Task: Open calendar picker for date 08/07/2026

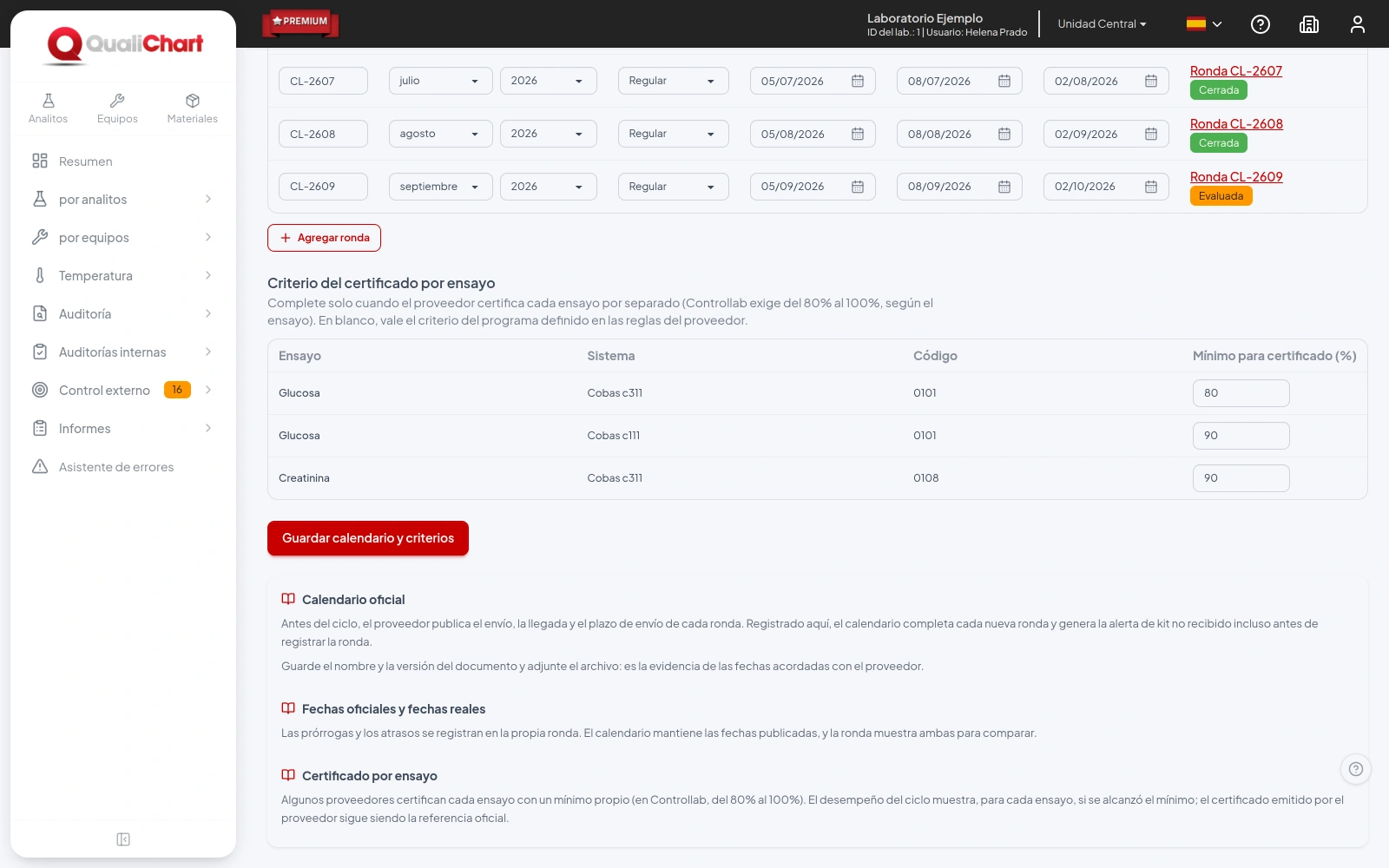Action: pyautogui.click(x=1004, y=81)
